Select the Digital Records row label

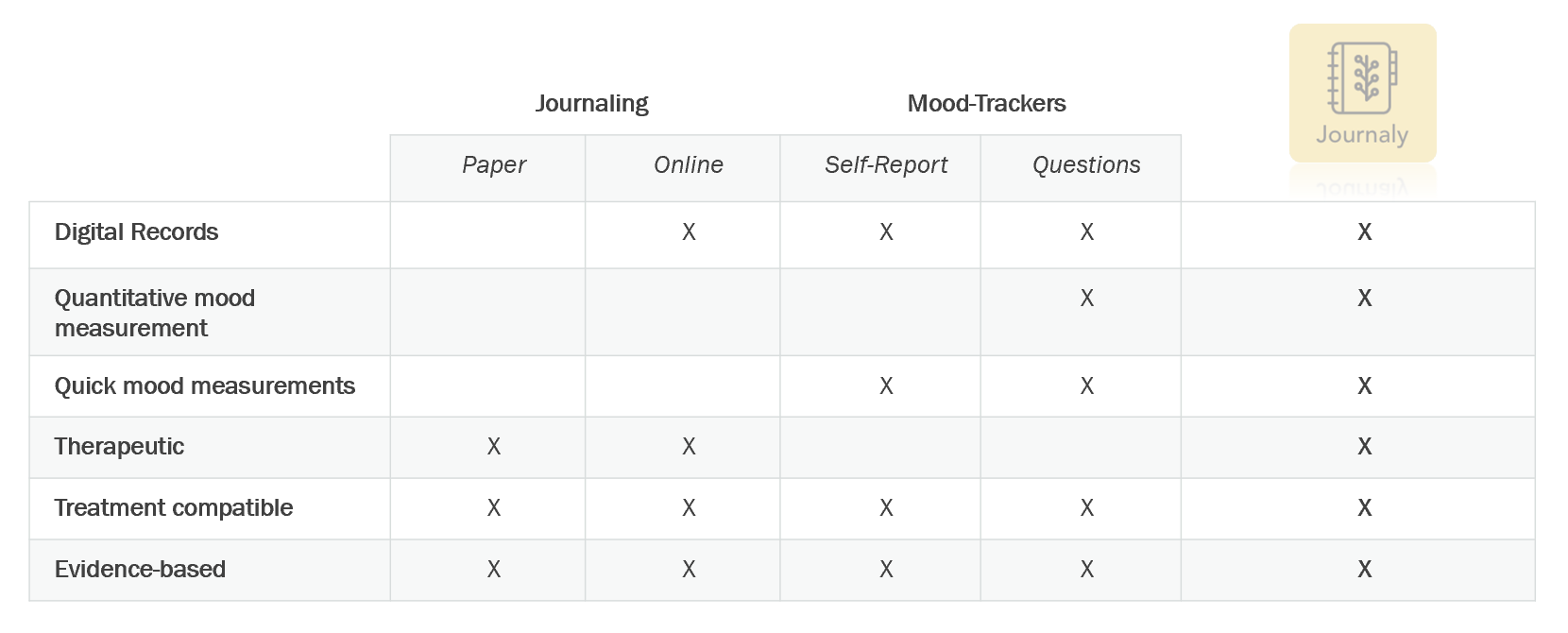coord(136,232)
